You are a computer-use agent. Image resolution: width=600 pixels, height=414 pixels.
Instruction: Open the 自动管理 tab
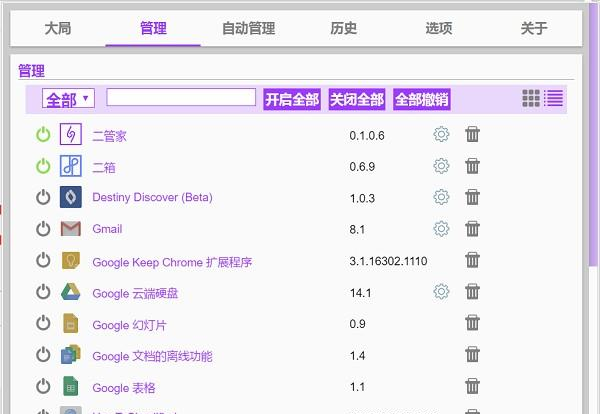point(248,28)
